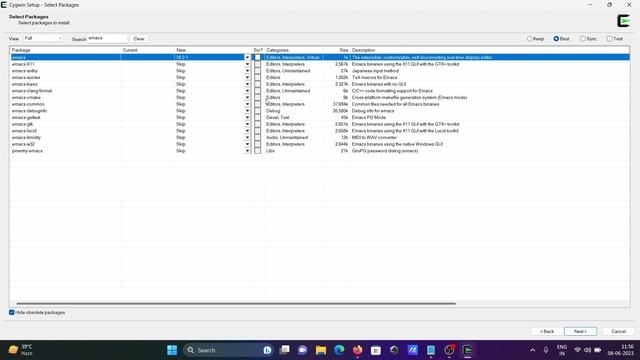The height and width of the screenshot is (360, 640).
Task: Launch Microsoft Edge from the taskbar
Action: tap(339, 350)
